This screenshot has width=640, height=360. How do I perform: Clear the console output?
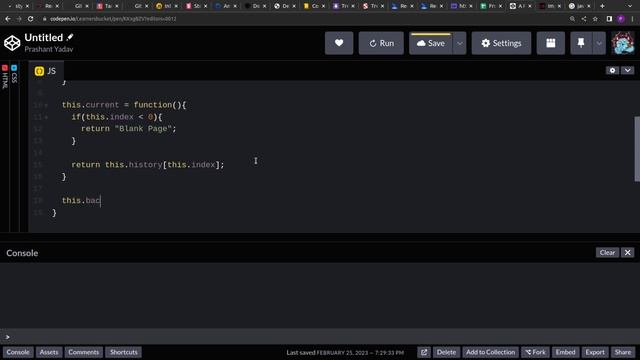click(x=607, y=252)
